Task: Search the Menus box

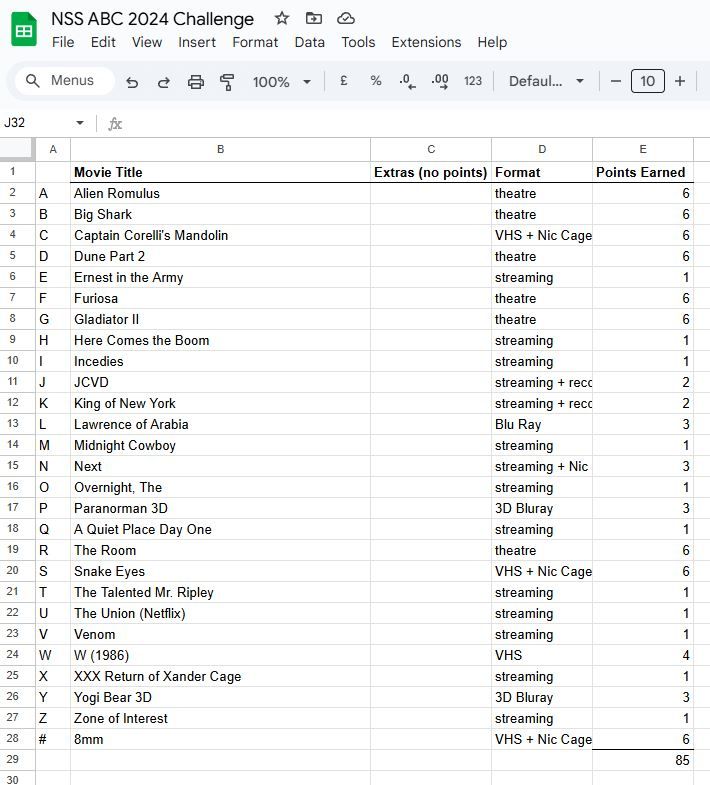Action: point(64,81)
